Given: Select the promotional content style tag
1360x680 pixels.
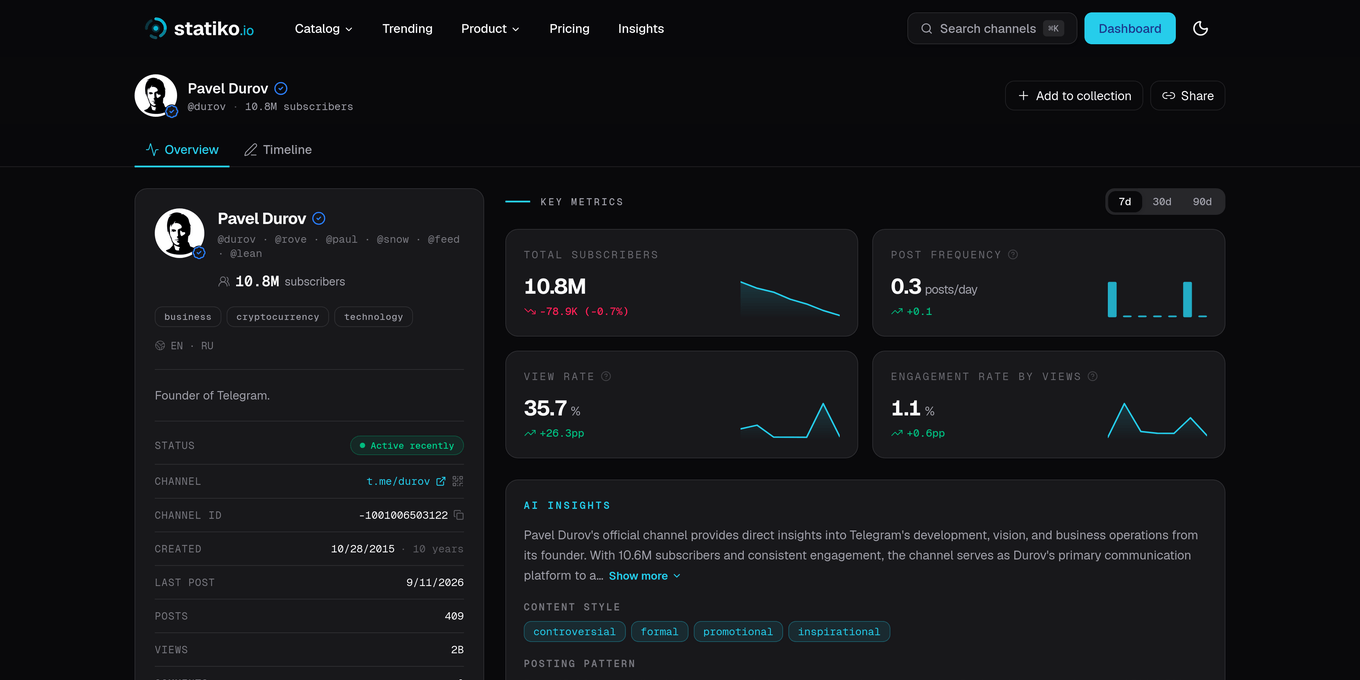Looking at the screenshot, I should point(738,632).
